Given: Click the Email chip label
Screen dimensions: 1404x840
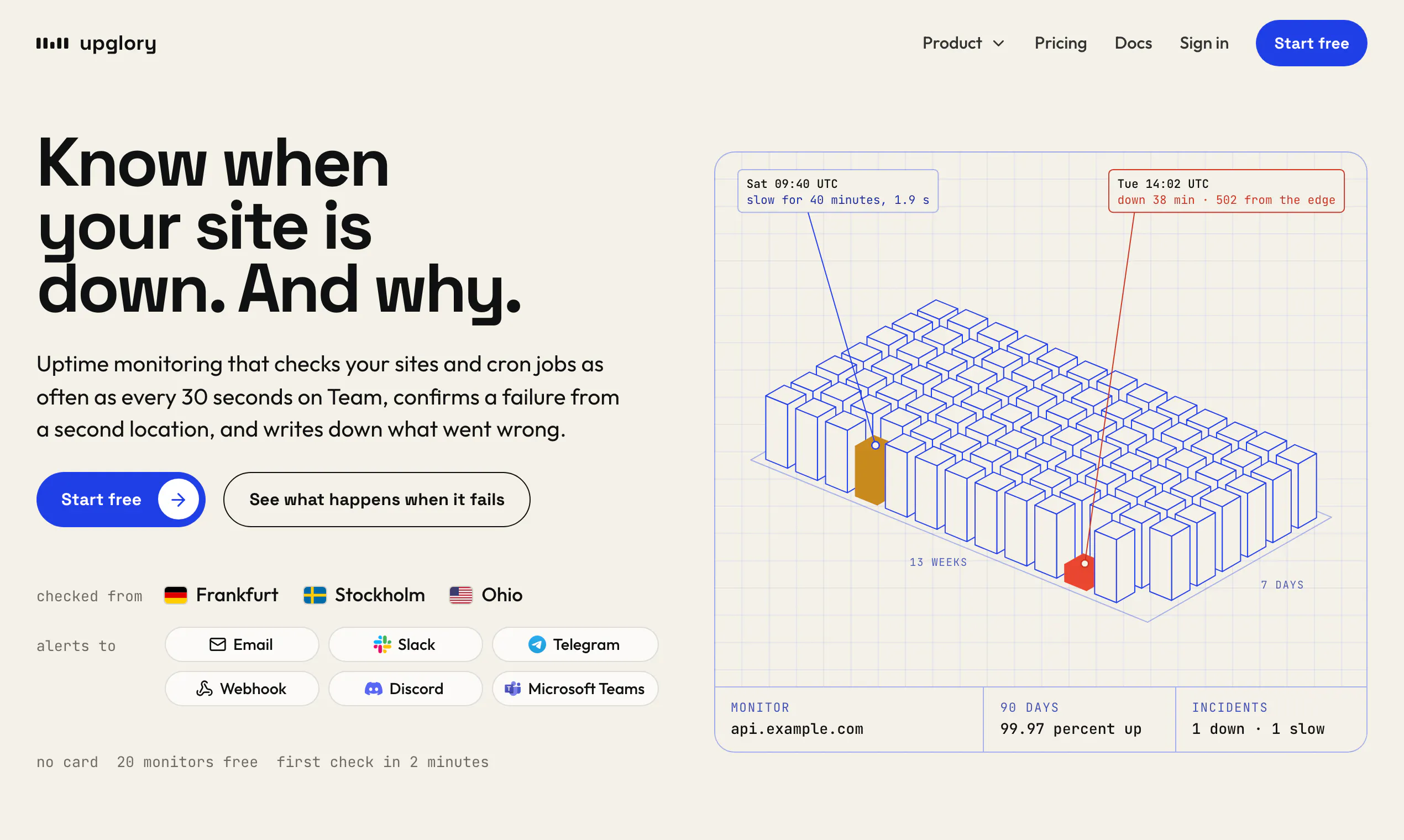Looking at the screenshot, I should 253,644.
